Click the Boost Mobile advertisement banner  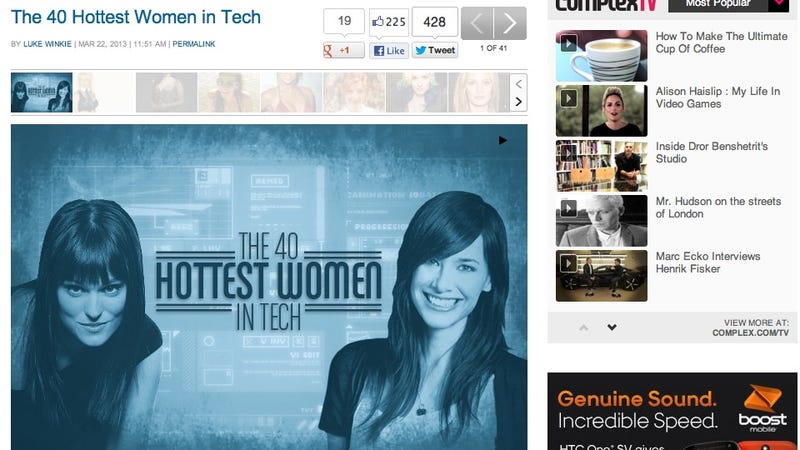[x=672, y=411]
